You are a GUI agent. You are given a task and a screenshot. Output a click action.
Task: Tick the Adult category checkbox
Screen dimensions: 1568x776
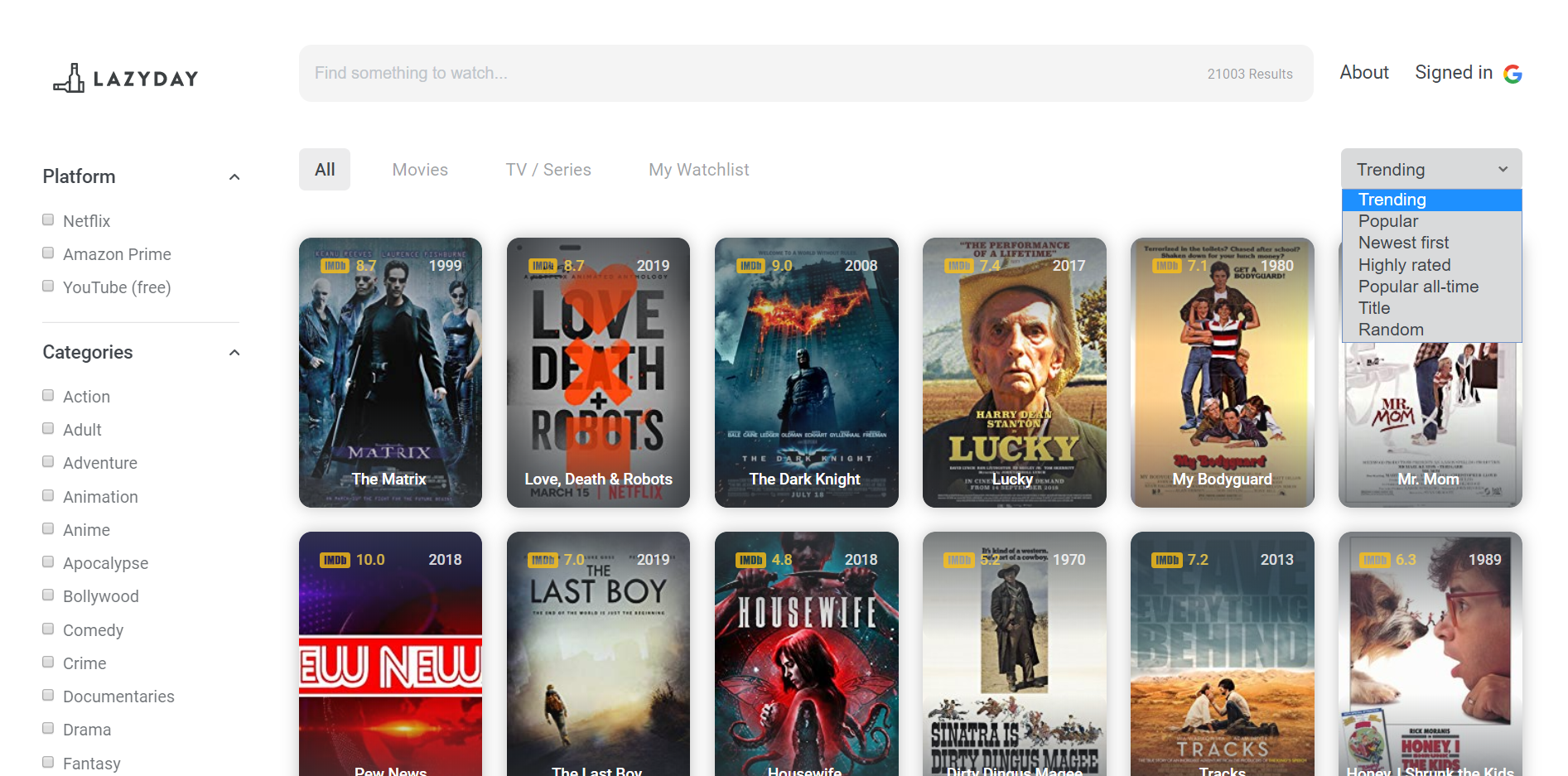tap(48, 428)
